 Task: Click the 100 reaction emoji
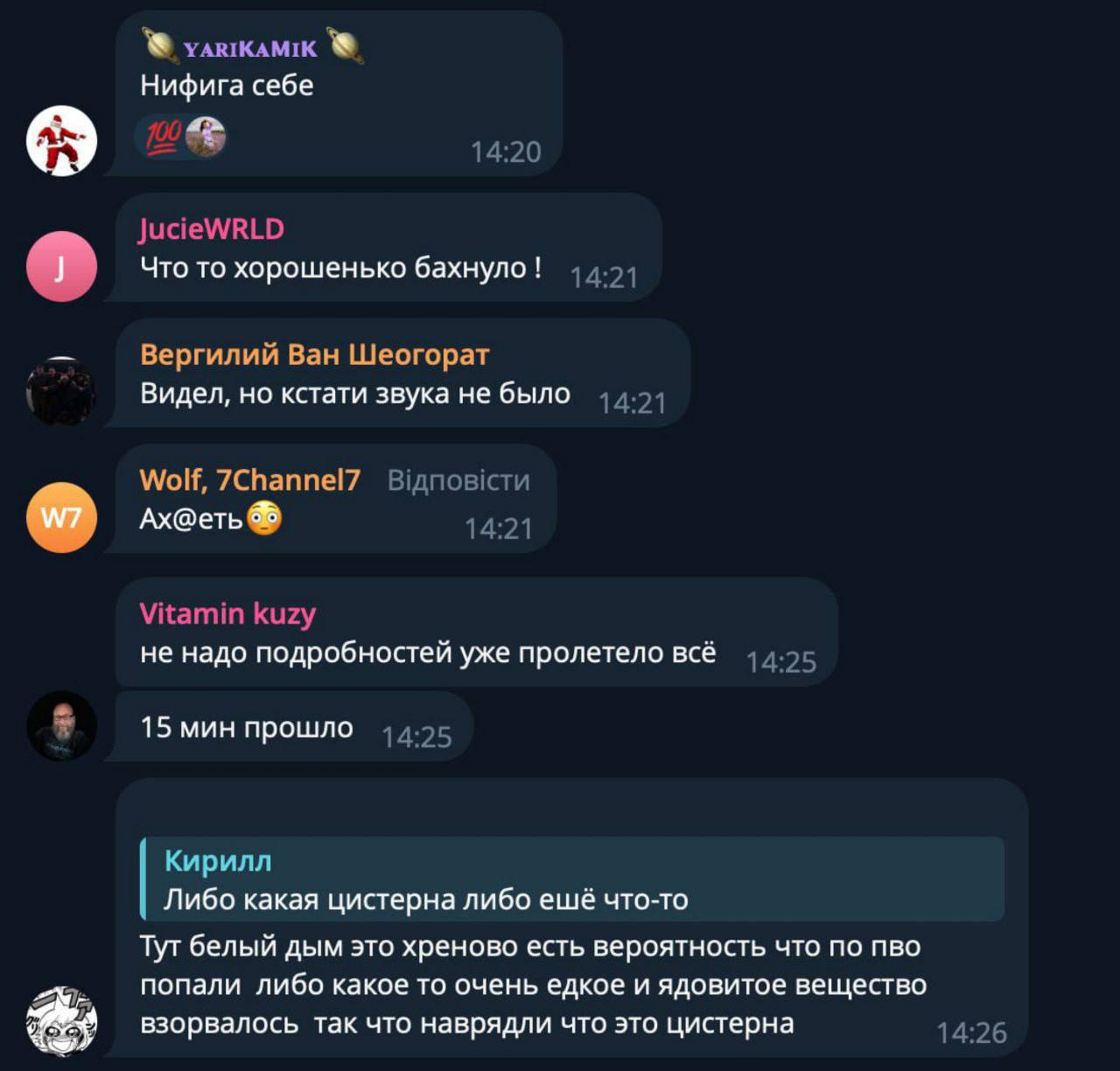(x=163, y=137)
